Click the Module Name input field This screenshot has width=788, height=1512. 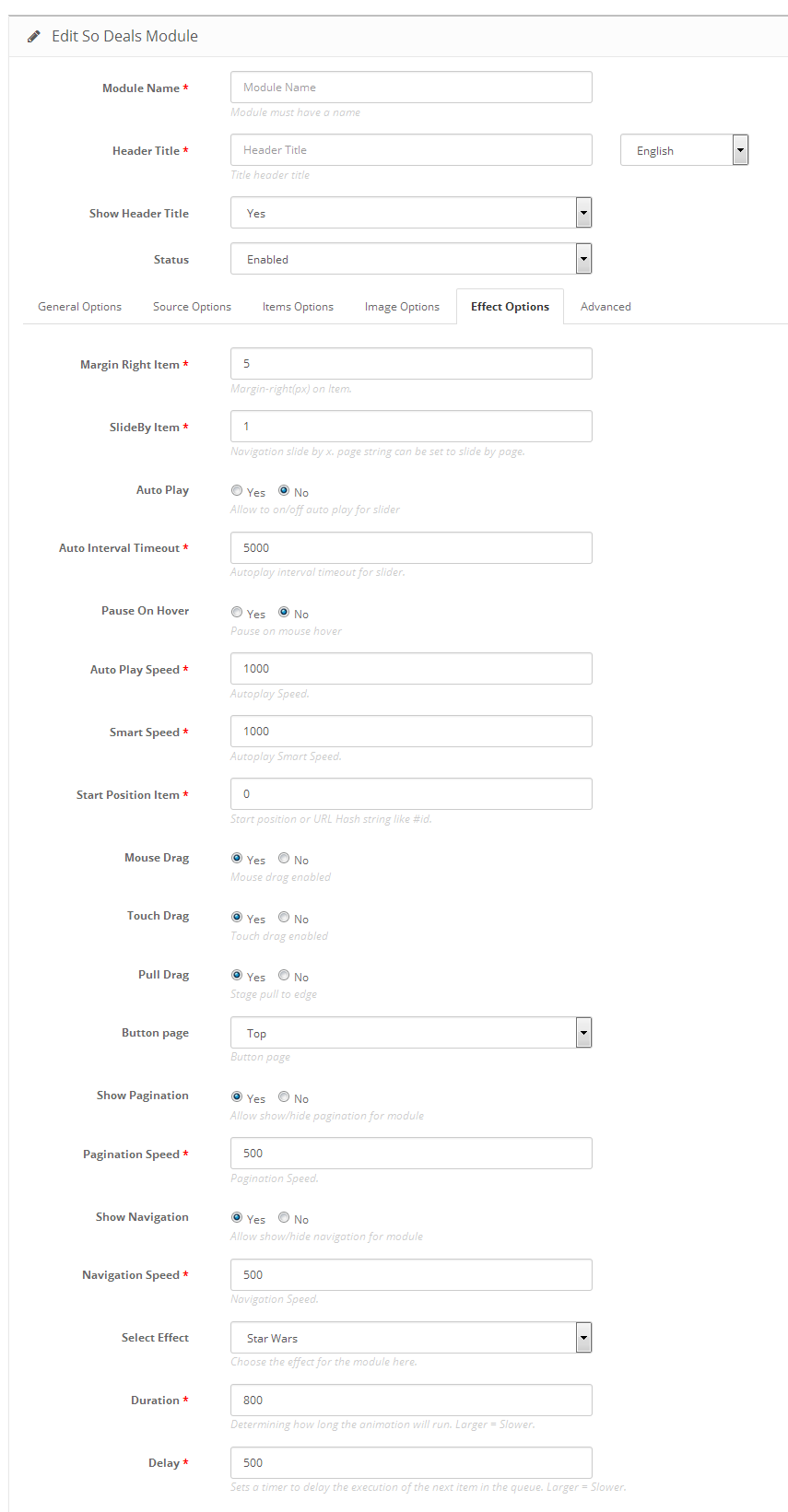pyautogui.click(x=411, y=88)
